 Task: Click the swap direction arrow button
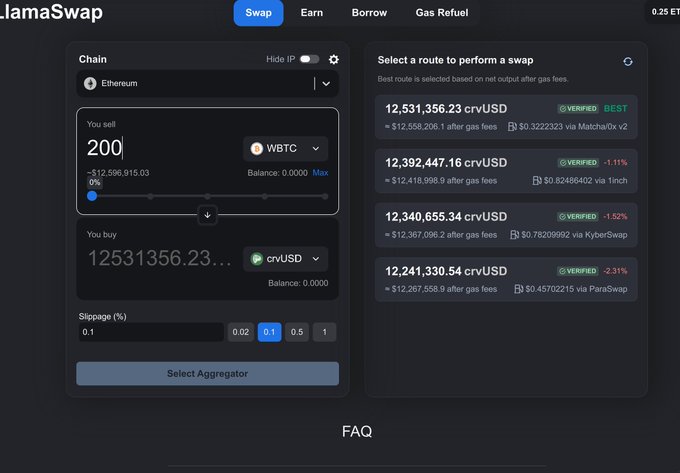(207, 215)
